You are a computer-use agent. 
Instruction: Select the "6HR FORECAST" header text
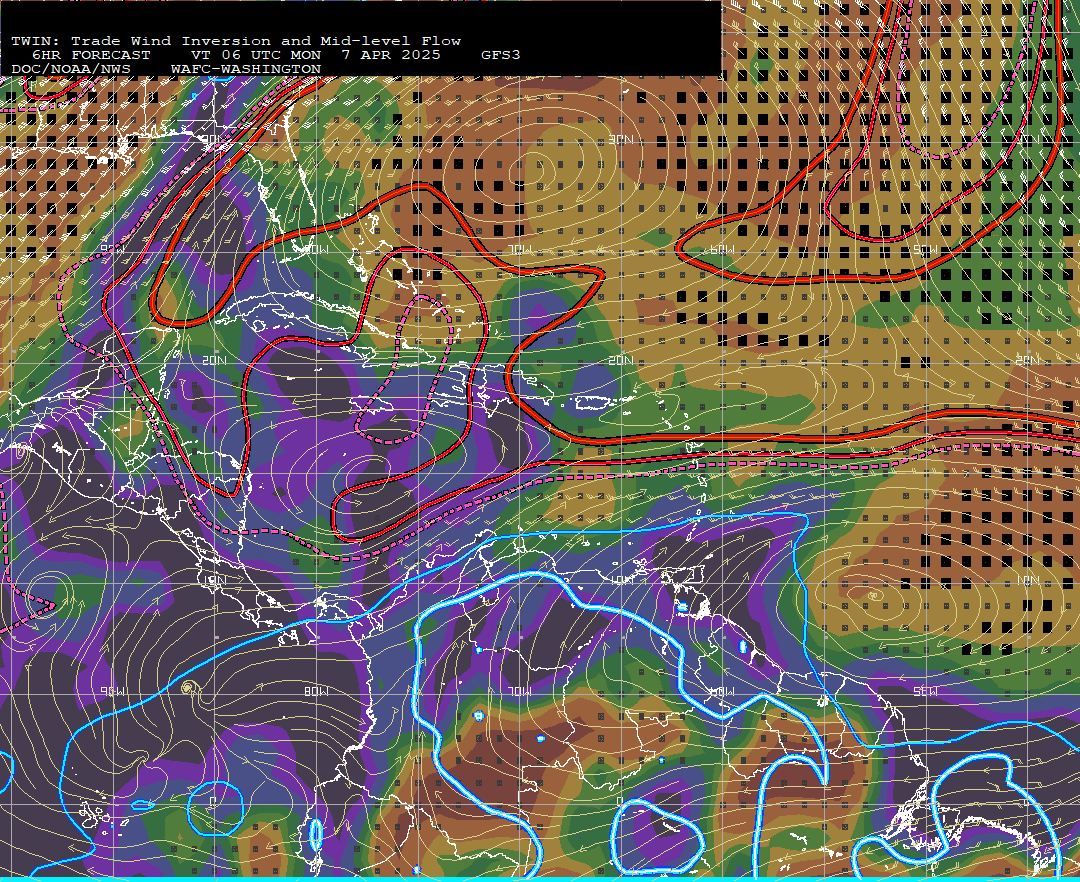[91, 55]
